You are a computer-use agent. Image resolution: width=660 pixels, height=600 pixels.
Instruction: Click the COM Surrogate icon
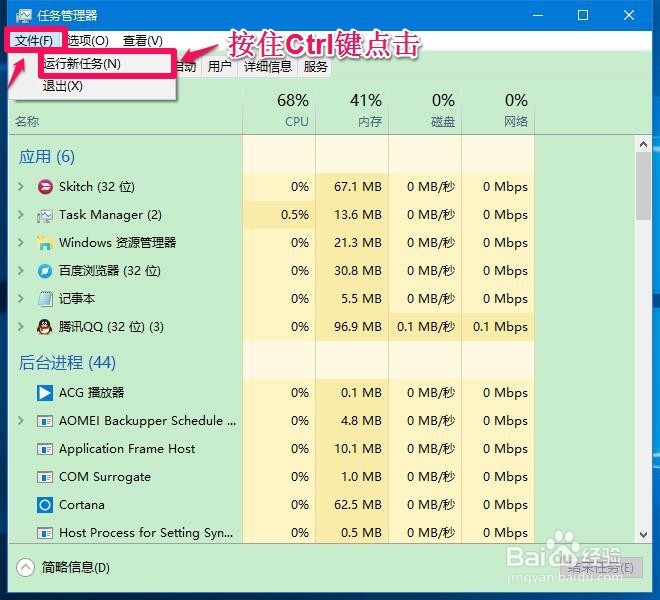tap(45, 477)
